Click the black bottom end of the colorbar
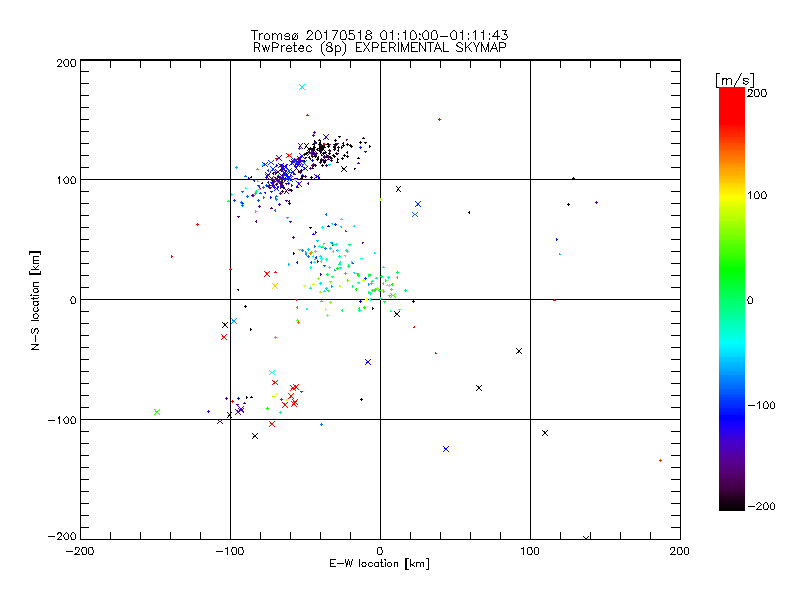Image resolution: width=800 pixels, height=600 pixels. point(732,503)
